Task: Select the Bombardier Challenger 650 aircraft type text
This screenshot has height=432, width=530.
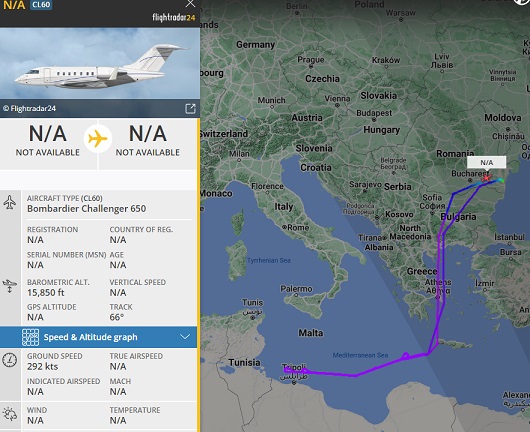Action: [x=87, y=209]
